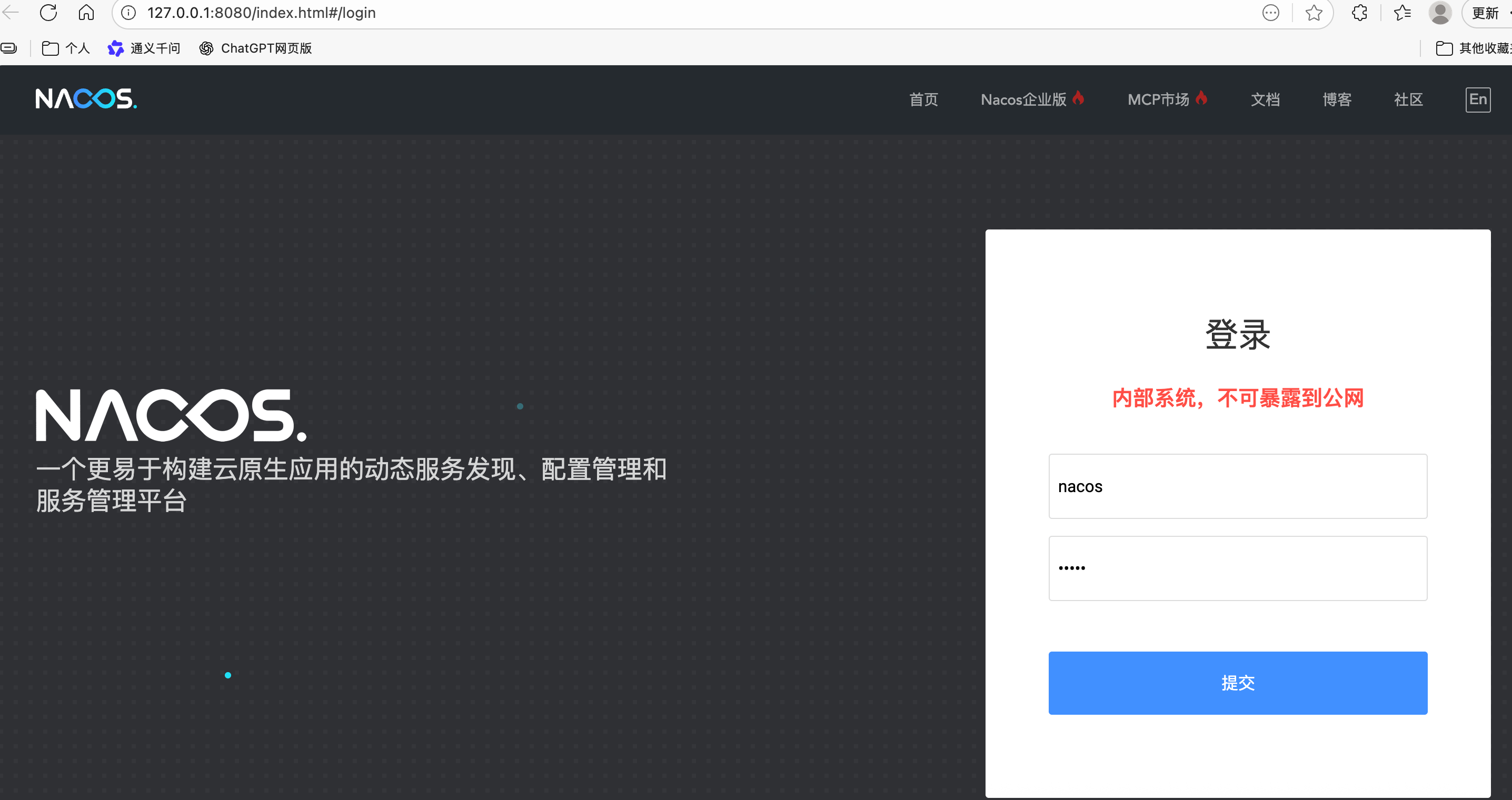Open the more options menu in address bar

coord(1271,12)
